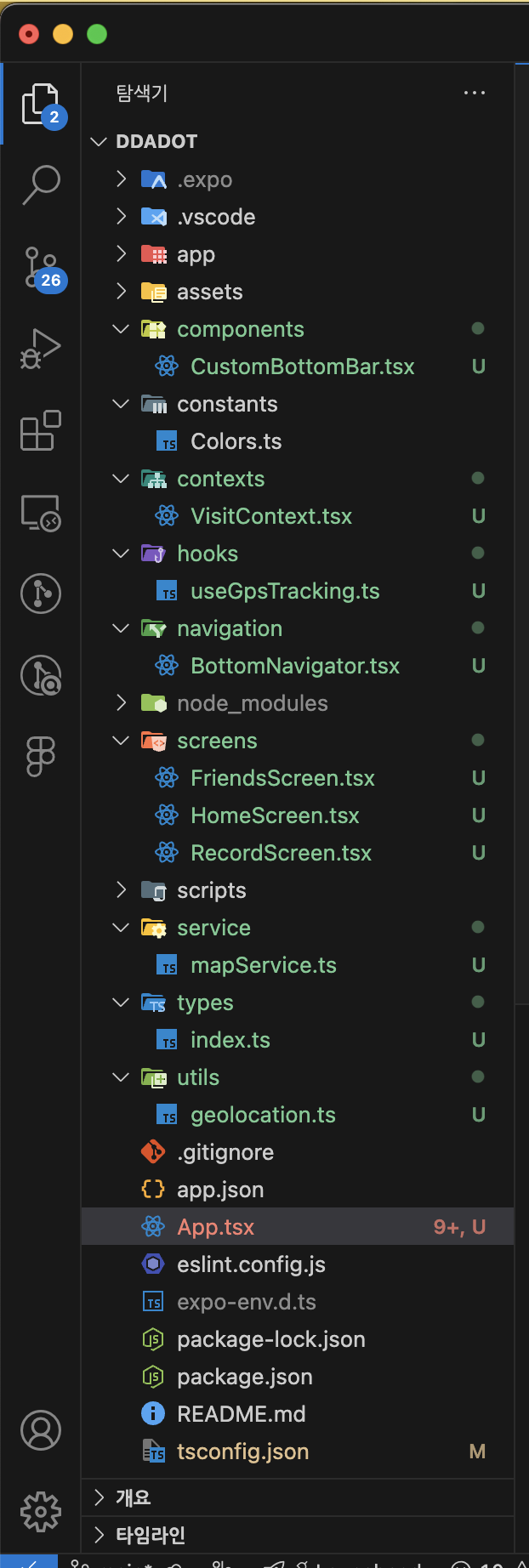Click the '9+, U' status on App.tsx
Viewport: 529px width, 1568px height.
[x=459, y=1227]
